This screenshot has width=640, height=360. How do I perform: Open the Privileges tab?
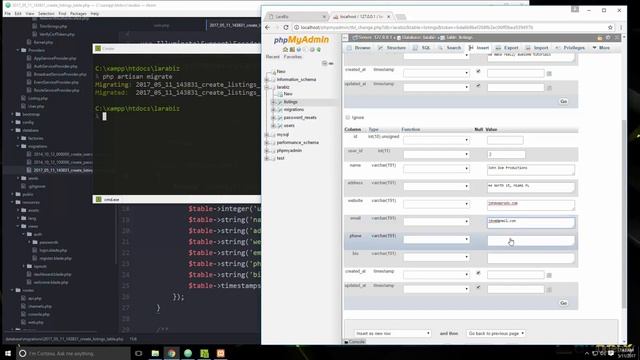coord(570,48)
